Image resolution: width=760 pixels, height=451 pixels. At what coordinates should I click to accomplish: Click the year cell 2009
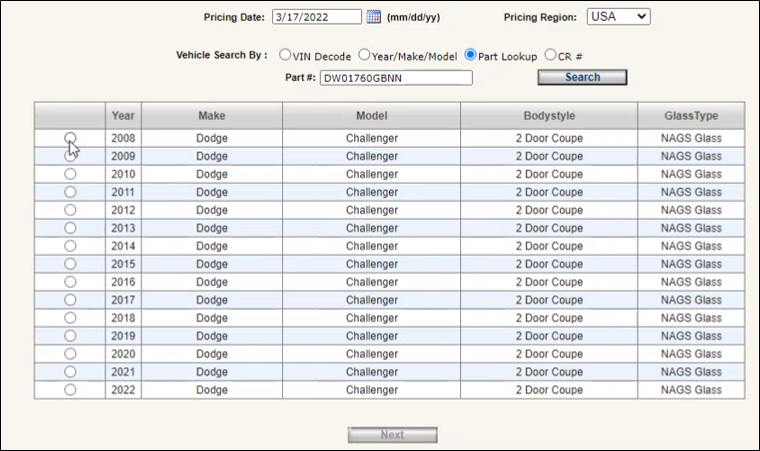pos(123,156)
